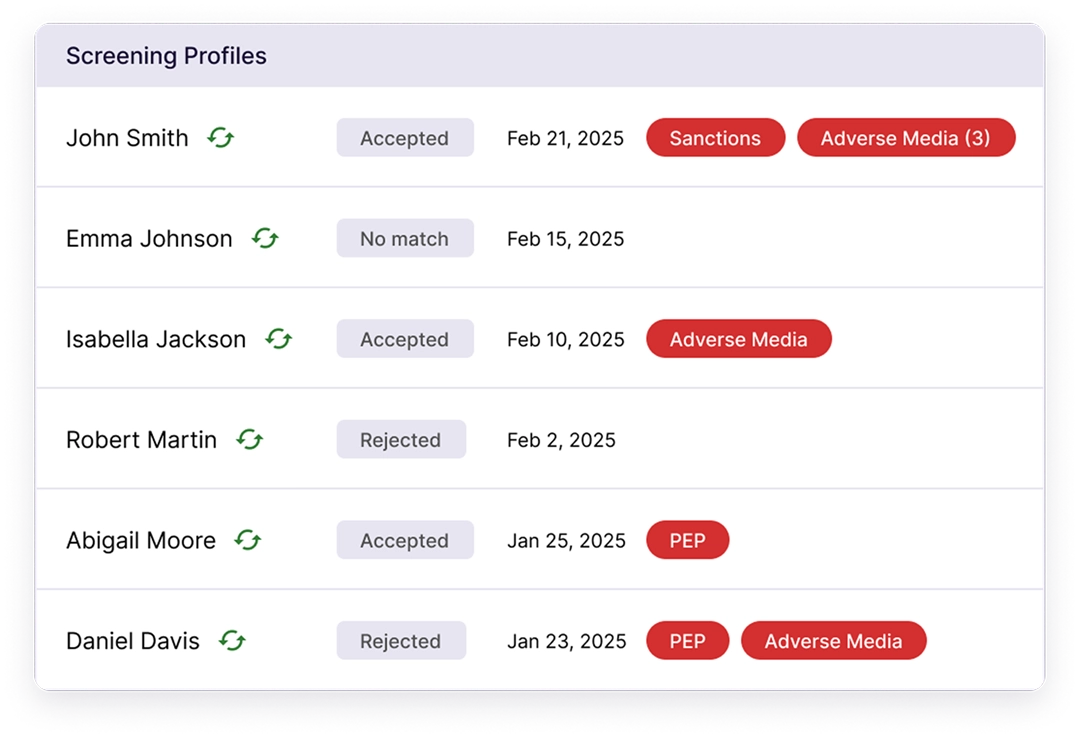Select Isabella Jackson's Adverse Media tag

pyautogui.click(x=738, y=340)
